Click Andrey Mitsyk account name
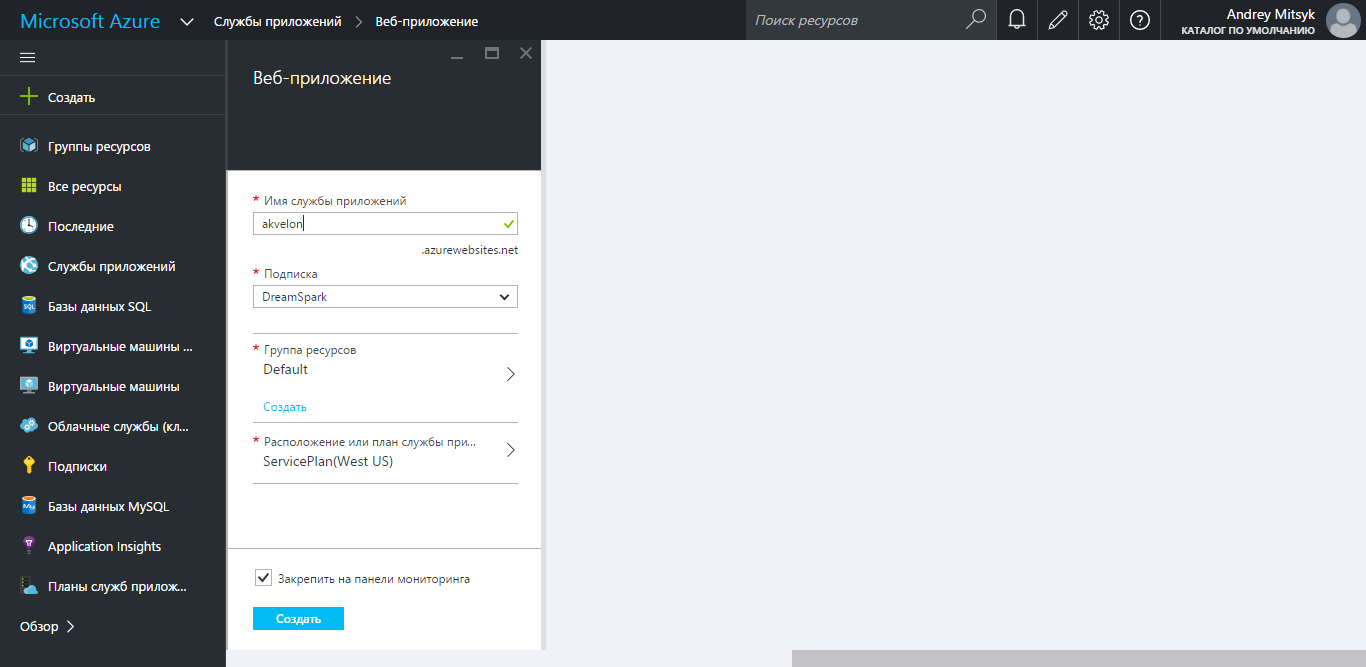 pos(1270,14)
